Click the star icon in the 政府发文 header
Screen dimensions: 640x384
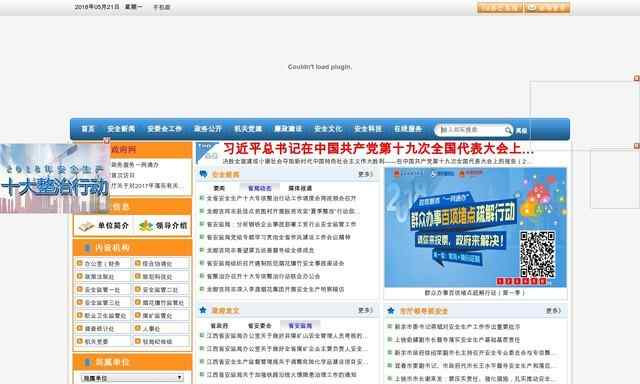[203, 311]
